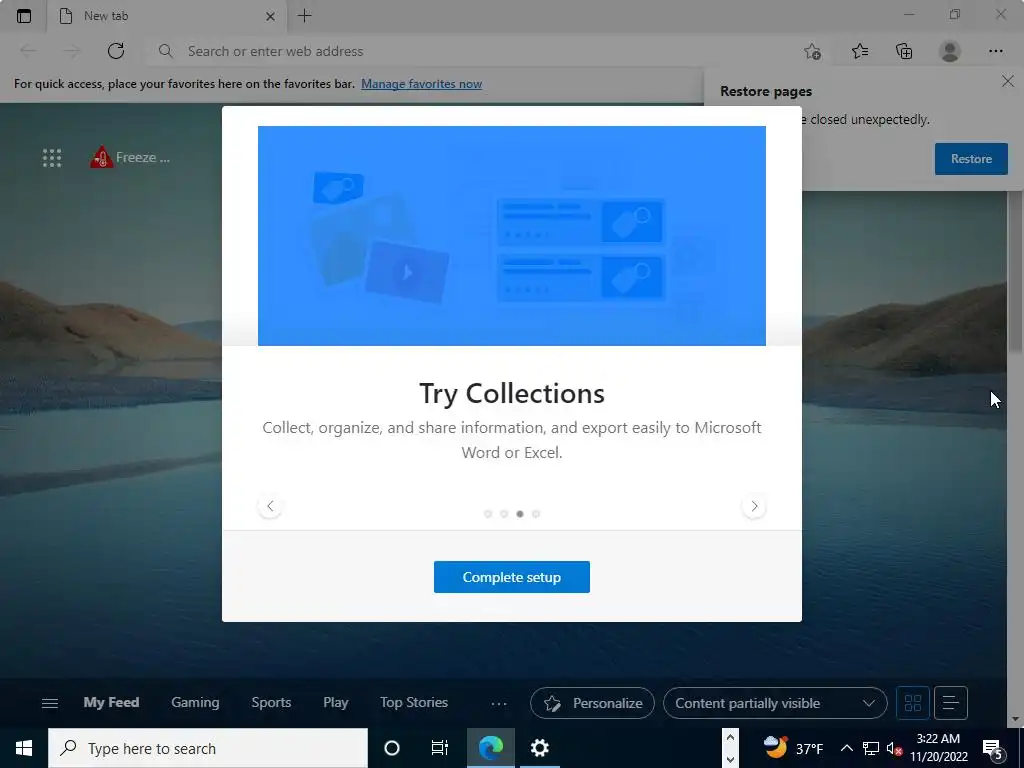The height and width of the screenshot is (768, 1024).
Task: Select the fourth carousel dot
Action: (536, 514)
